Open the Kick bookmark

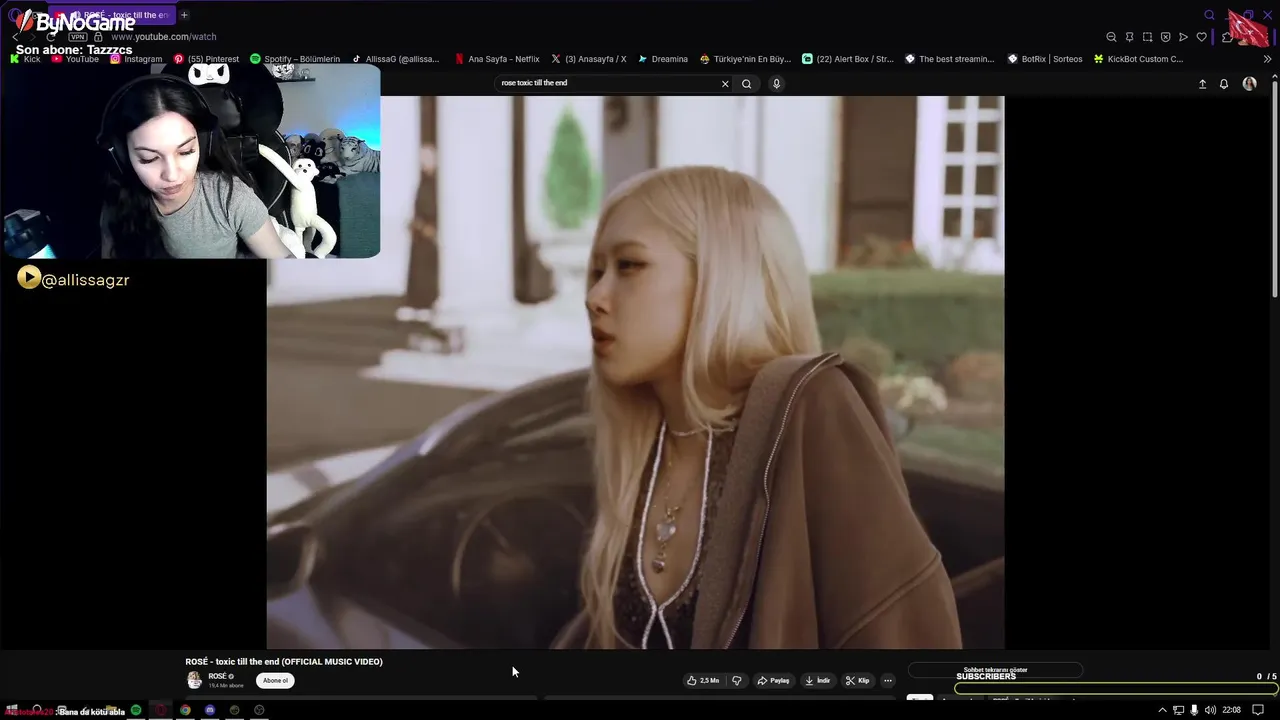coord(25,59)
